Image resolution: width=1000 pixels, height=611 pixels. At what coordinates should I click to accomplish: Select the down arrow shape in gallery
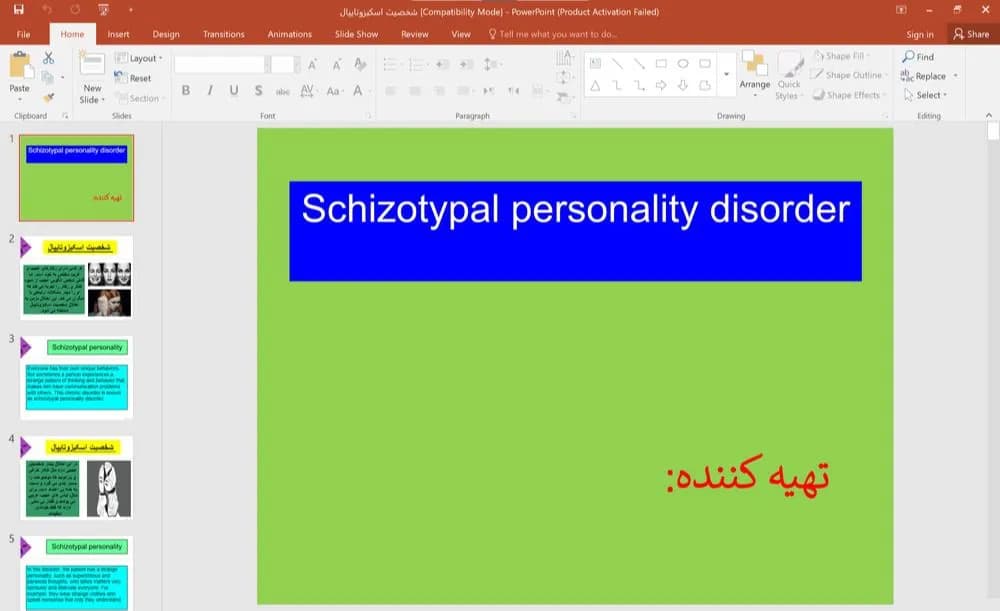pos(683,85)
